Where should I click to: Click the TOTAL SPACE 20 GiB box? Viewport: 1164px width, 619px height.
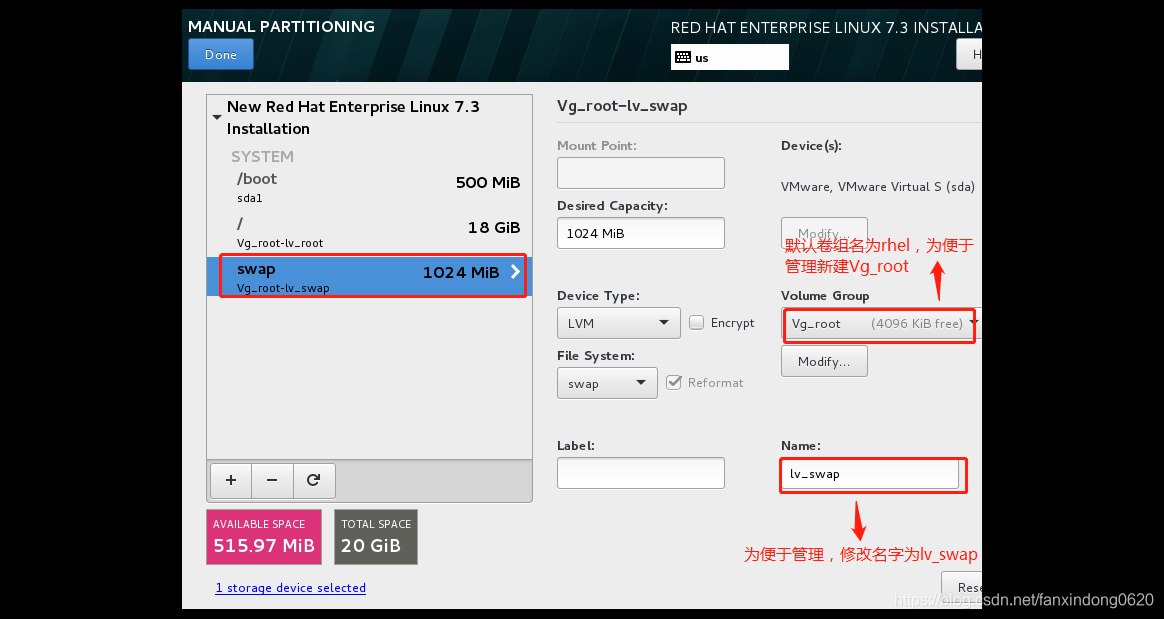click(x=376, y=537)
